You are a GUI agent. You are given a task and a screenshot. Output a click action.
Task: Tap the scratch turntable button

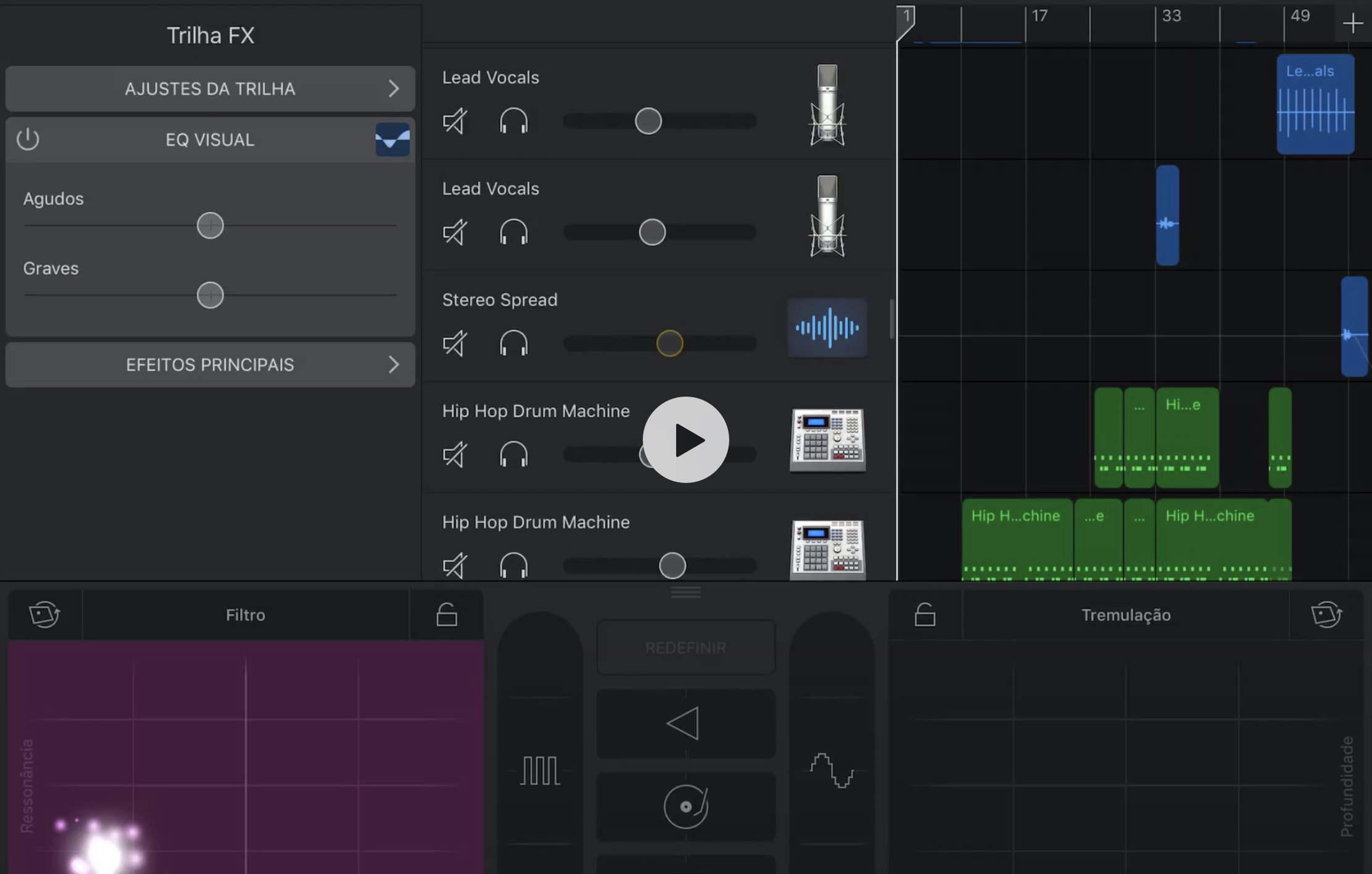685,806
